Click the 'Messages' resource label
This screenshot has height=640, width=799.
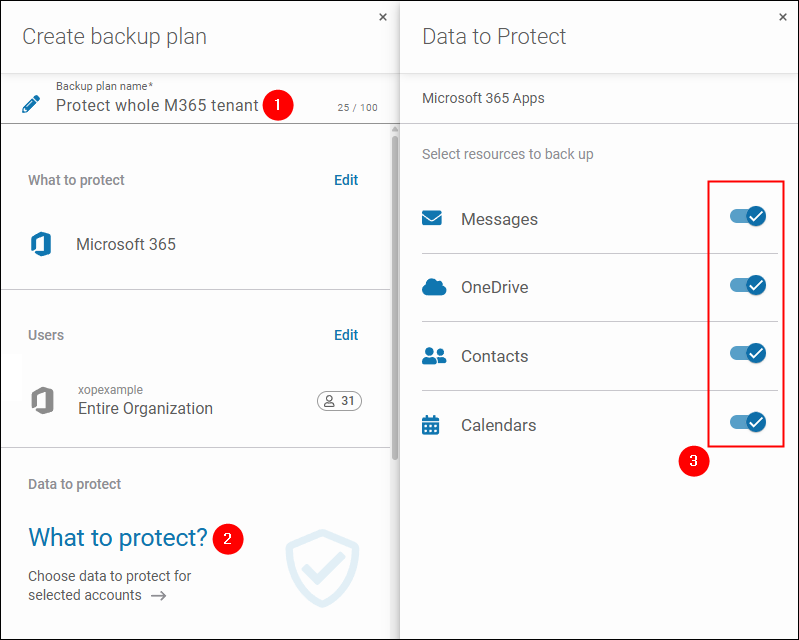499,219
